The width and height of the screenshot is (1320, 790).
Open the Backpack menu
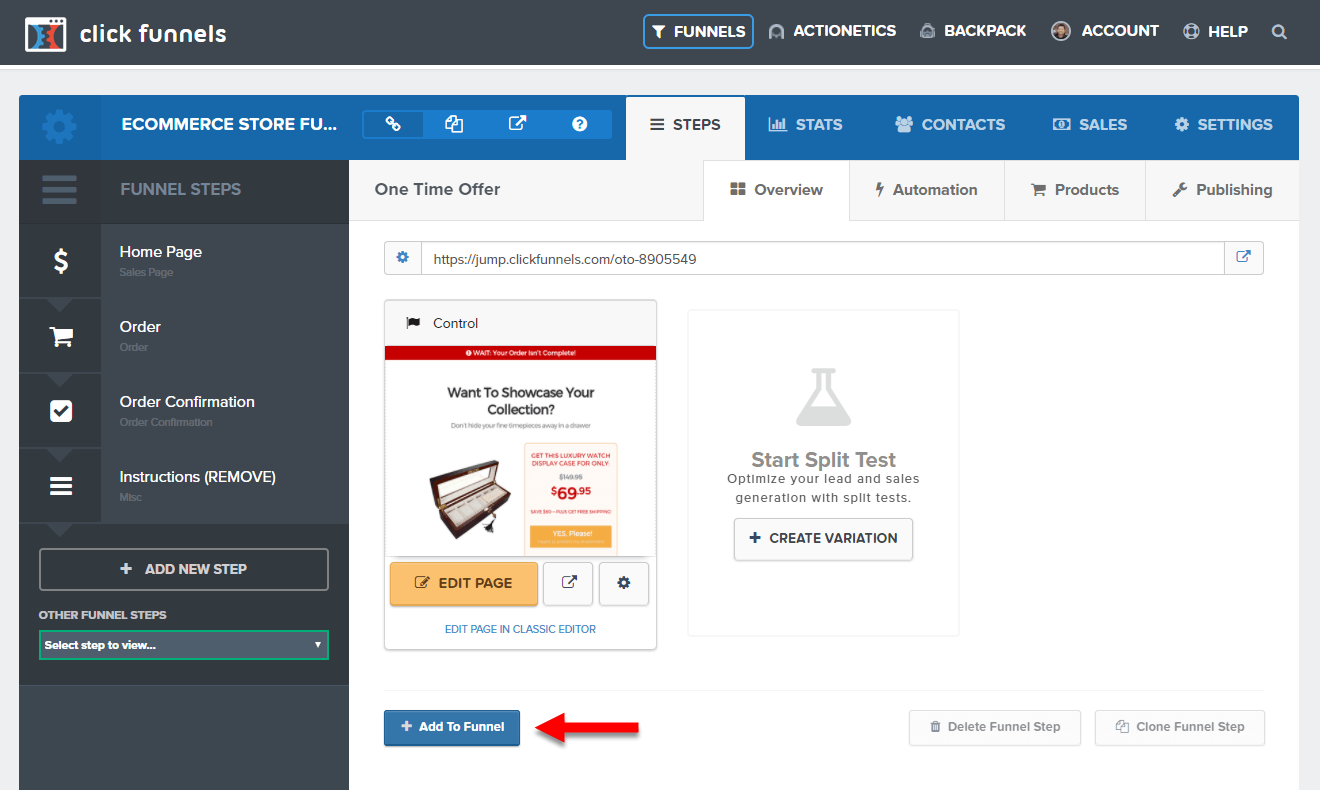tap(972, 31)
